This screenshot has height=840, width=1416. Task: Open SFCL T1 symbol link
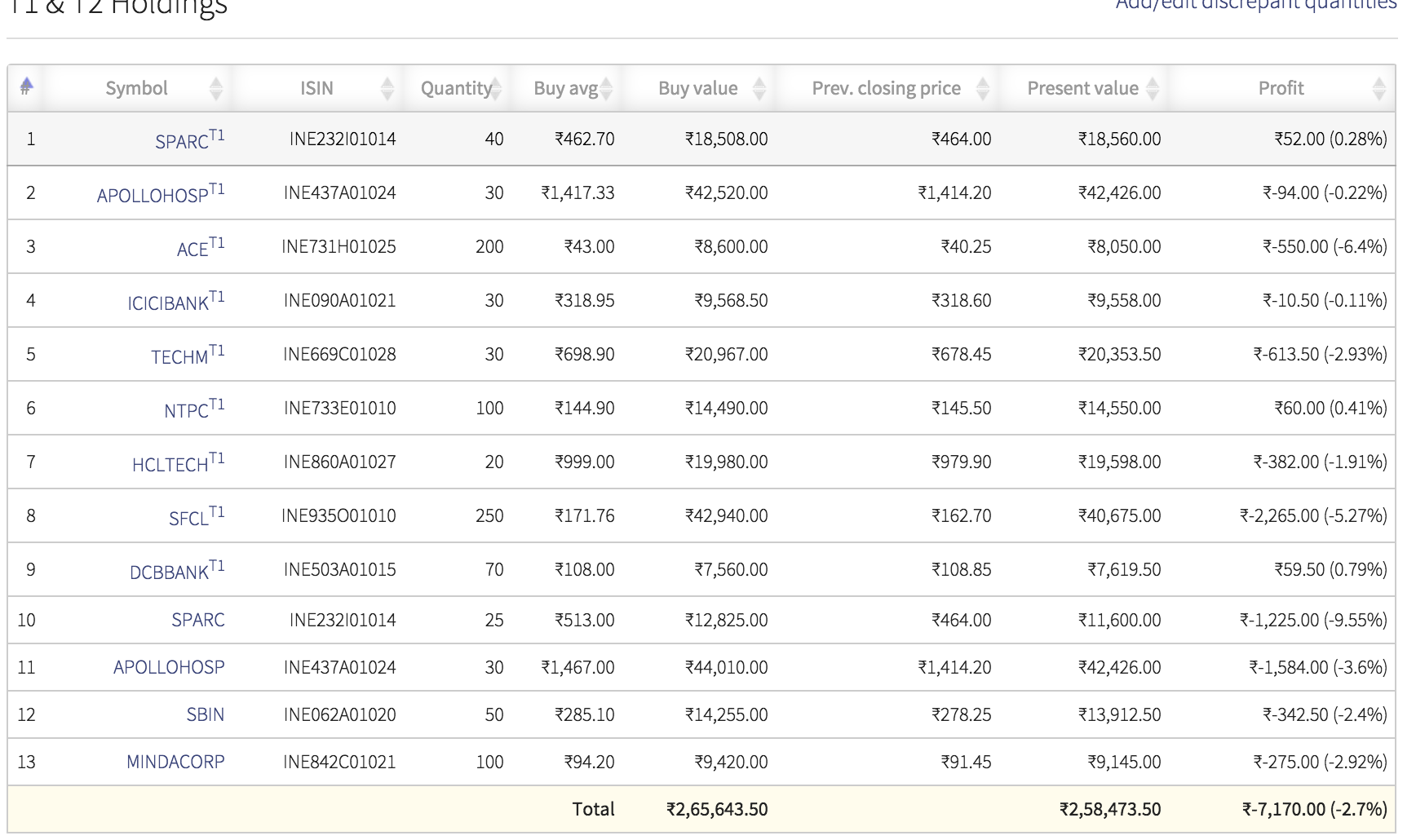196,516
